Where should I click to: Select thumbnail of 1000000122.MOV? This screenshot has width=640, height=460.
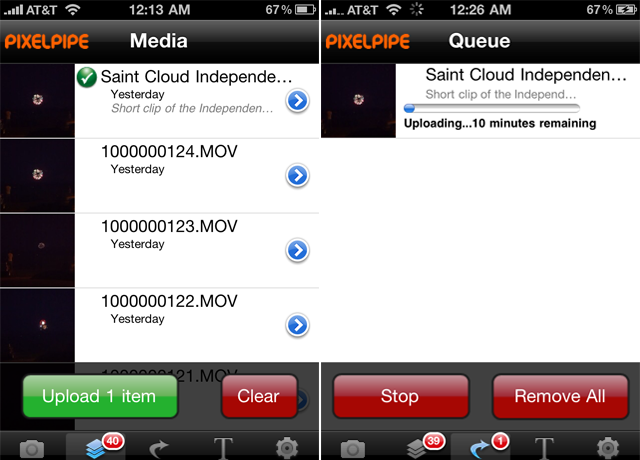click(37, 325)
